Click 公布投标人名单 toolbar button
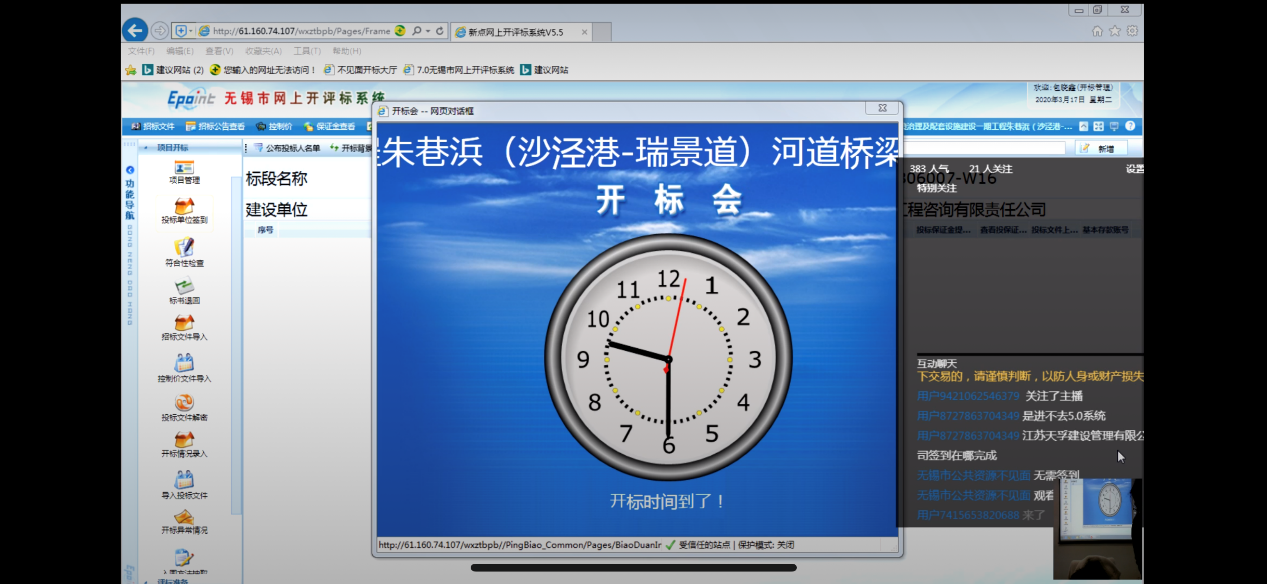Image resolution: width=1267 pixels, height=584 pixels. (x=286, y=148)
